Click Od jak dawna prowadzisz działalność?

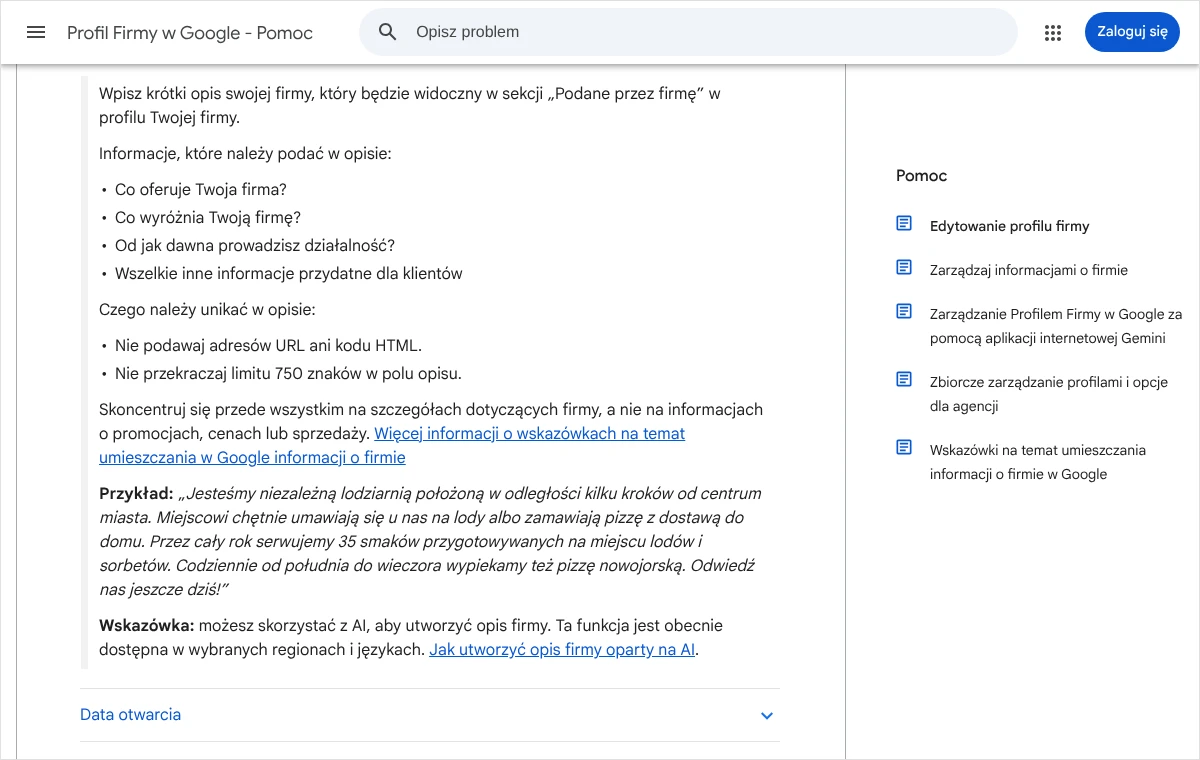(x=255, y=246)
